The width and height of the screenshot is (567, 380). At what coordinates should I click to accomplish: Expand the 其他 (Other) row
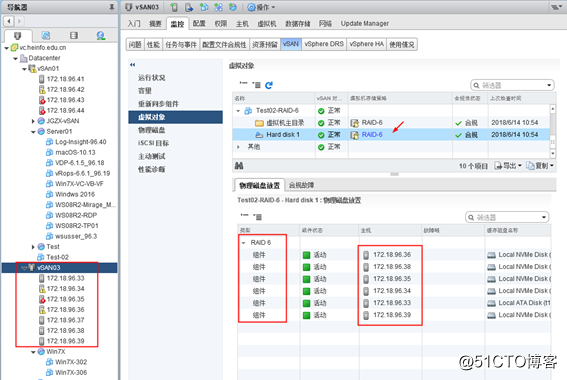[x=238, y=147]
